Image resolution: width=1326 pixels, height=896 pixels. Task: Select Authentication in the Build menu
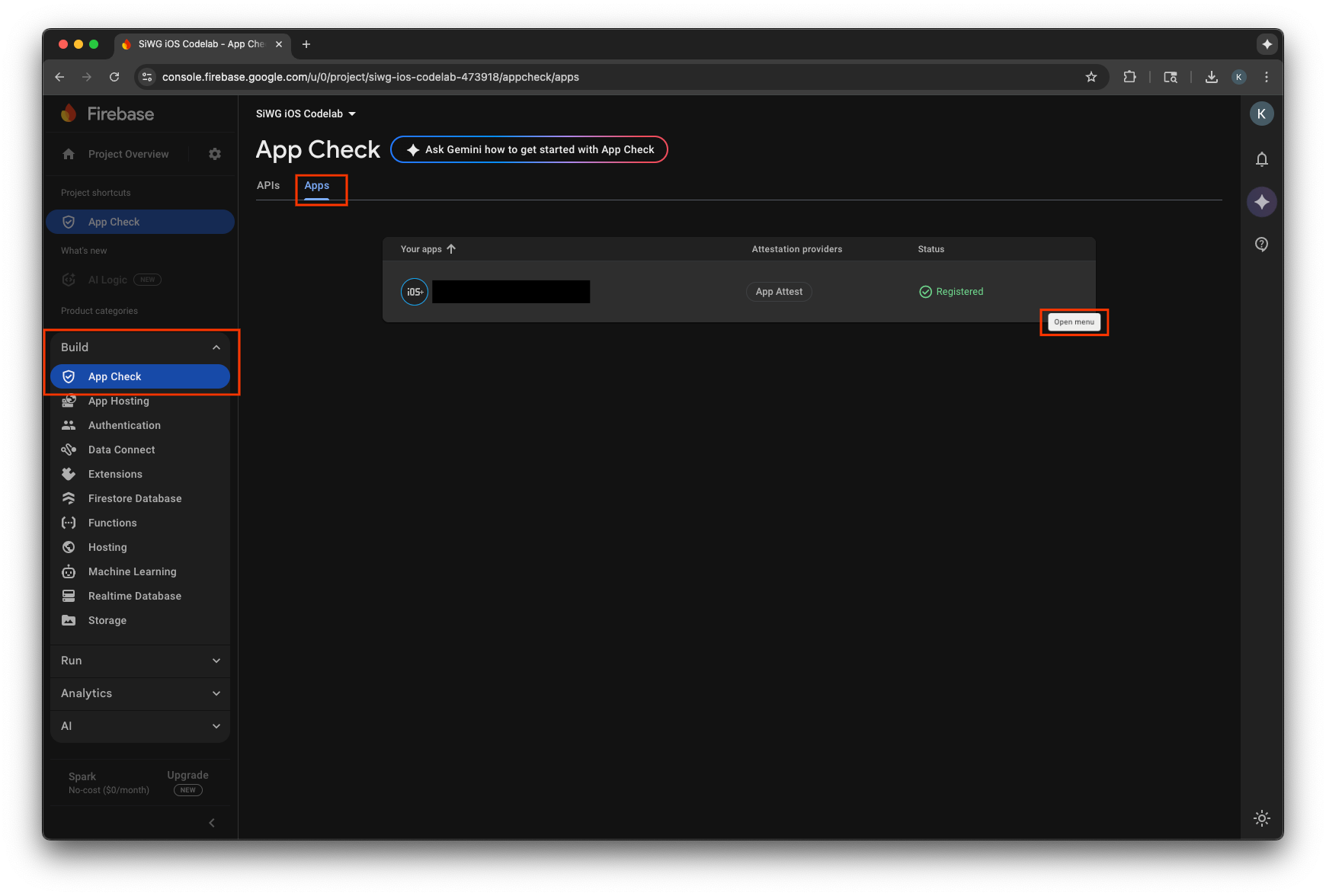click(x=123, y=425)
